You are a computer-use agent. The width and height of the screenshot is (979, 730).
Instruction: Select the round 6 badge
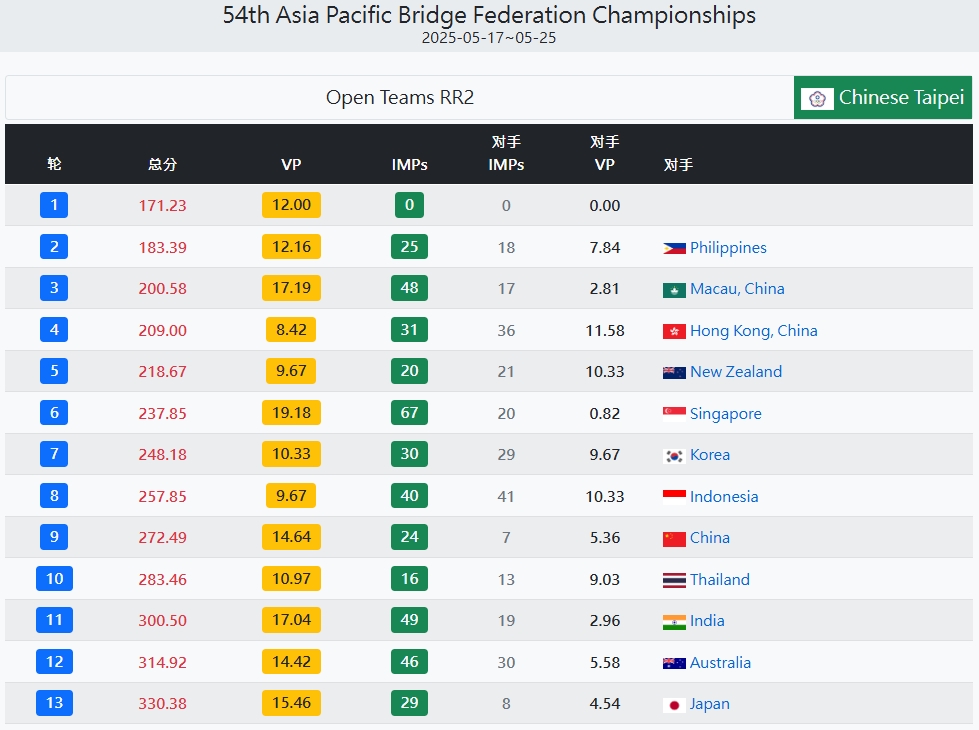pyautogui.click(x=54, y=413)
